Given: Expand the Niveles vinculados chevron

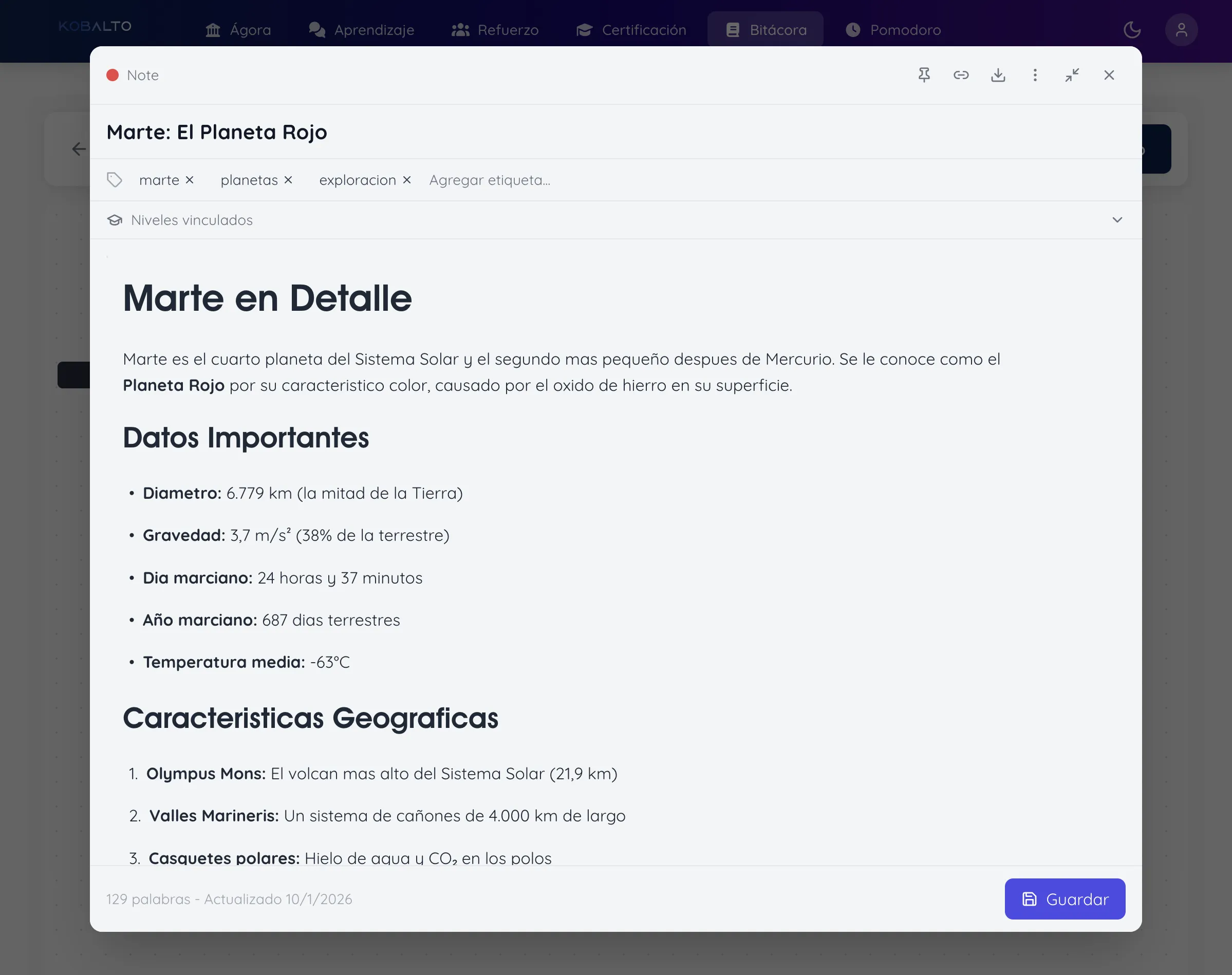Looking at the screenshot, I should (1117, 220).
